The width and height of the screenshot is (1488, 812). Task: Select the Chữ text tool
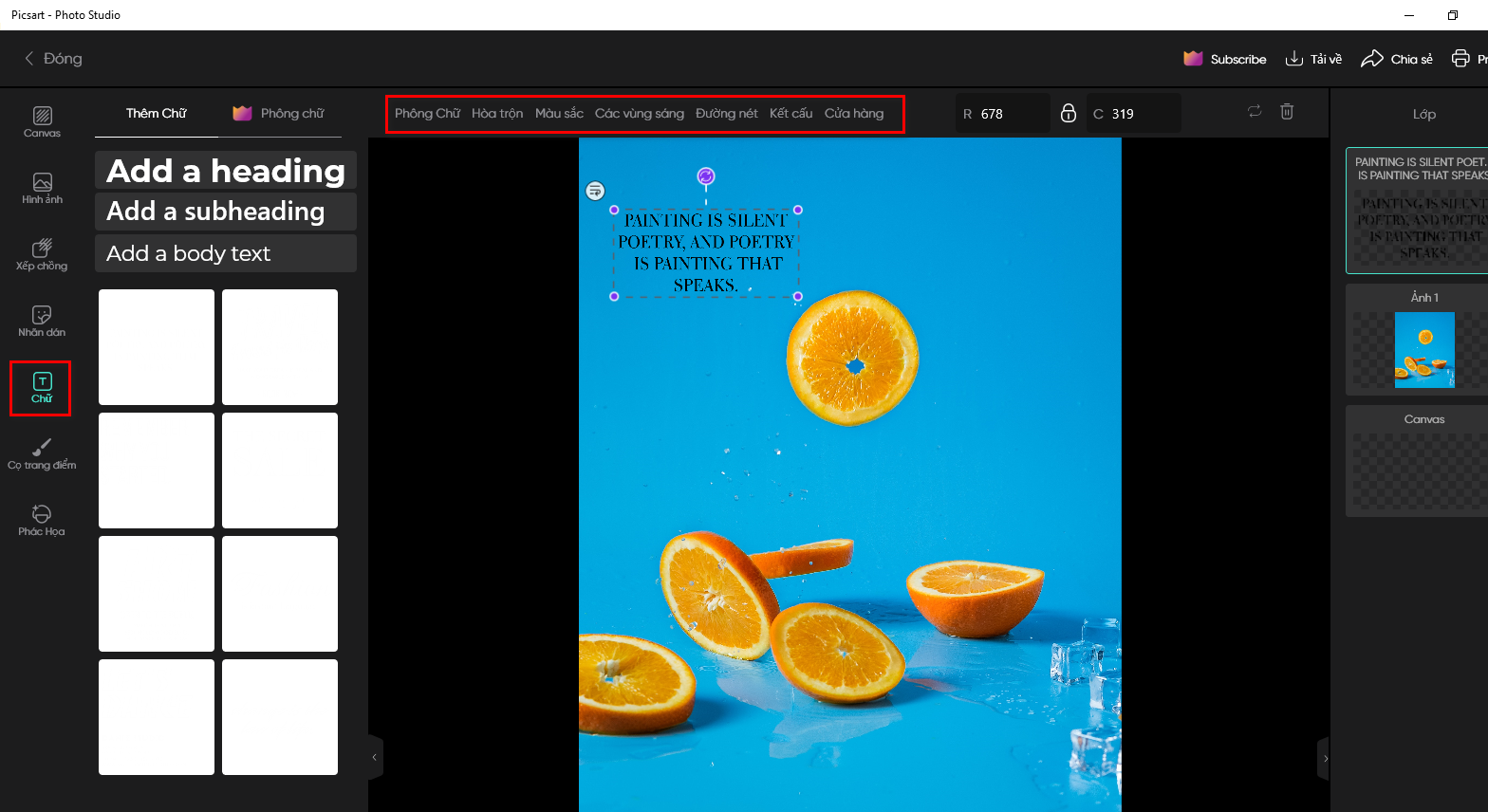[42, 388]
